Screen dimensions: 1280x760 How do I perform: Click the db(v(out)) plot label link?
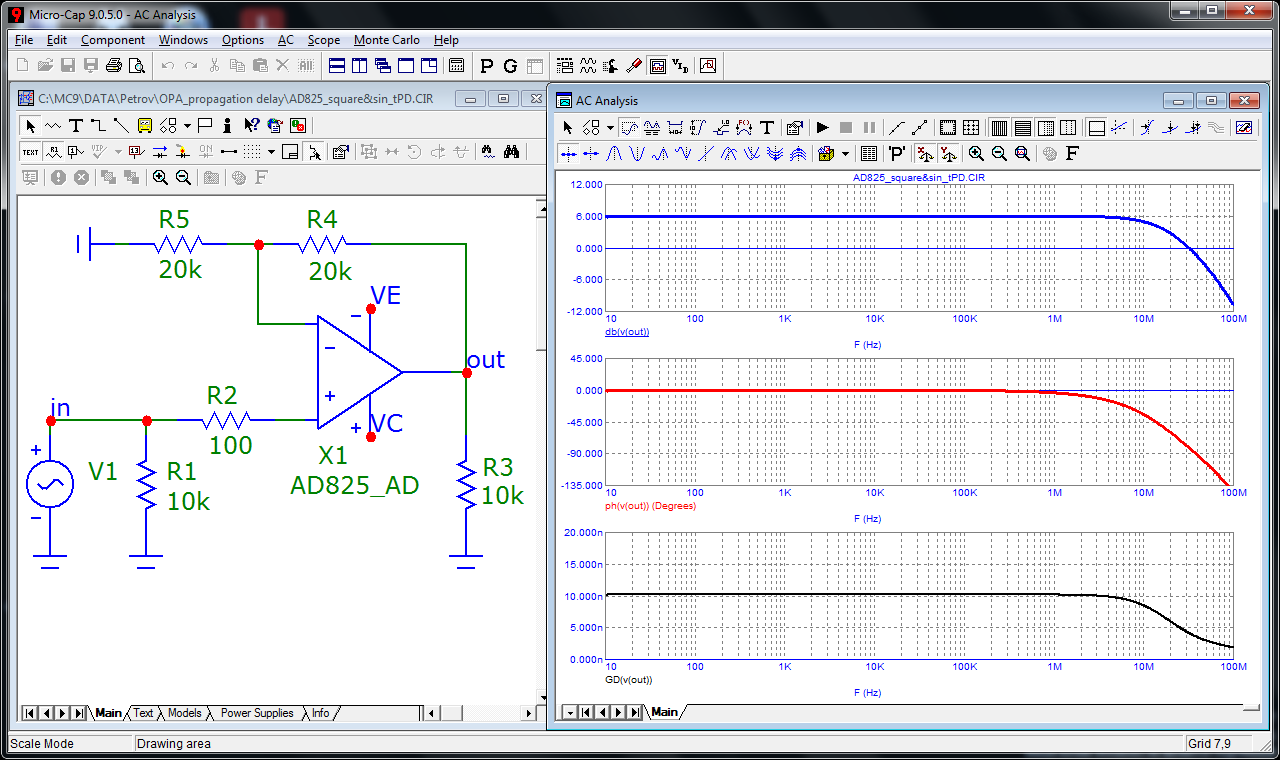pos(627,331)
